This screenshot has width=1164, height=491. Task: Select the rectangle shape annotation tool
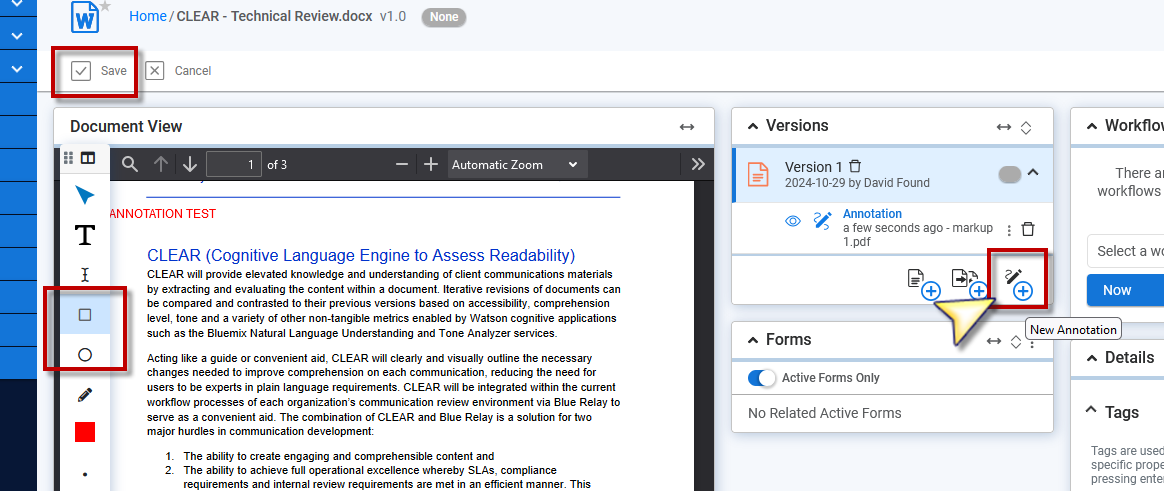pyautogui.click(x=85, y=314)
